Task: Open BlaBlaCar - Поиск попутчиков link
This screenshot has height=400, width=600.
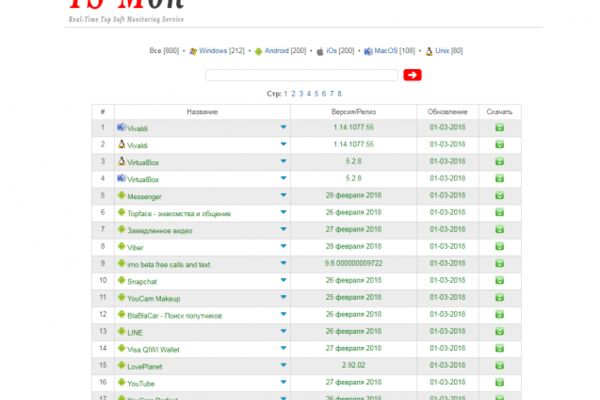Action: pyautogui.click(x=174, y=315)
